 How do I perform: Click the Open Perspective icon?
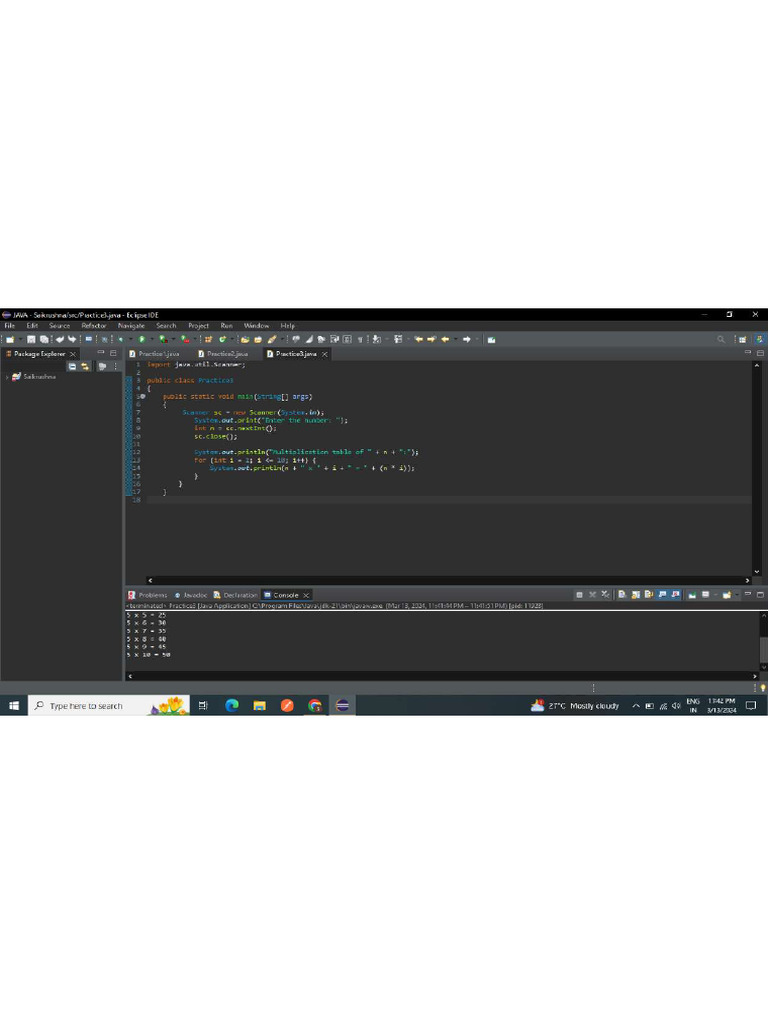coord(743,340)
